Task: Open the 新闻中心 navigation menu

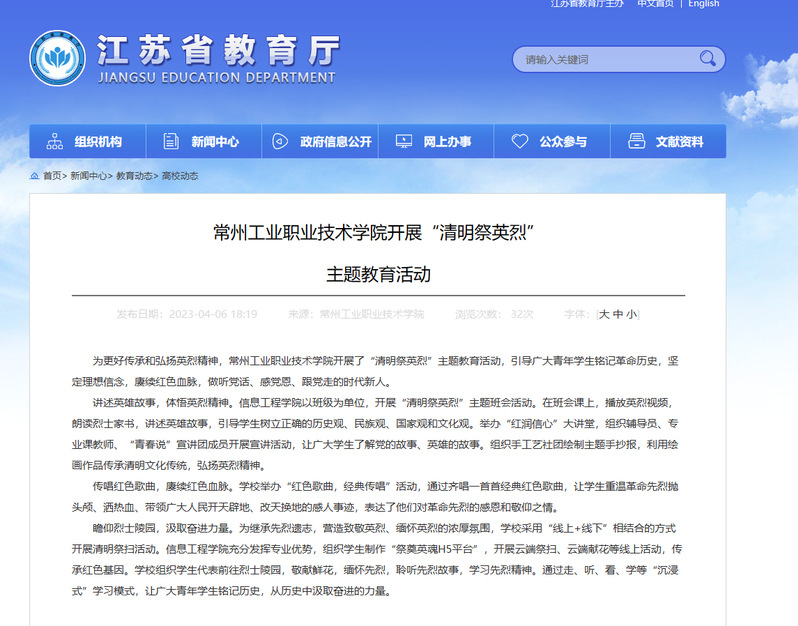Action: click(215, 142)
